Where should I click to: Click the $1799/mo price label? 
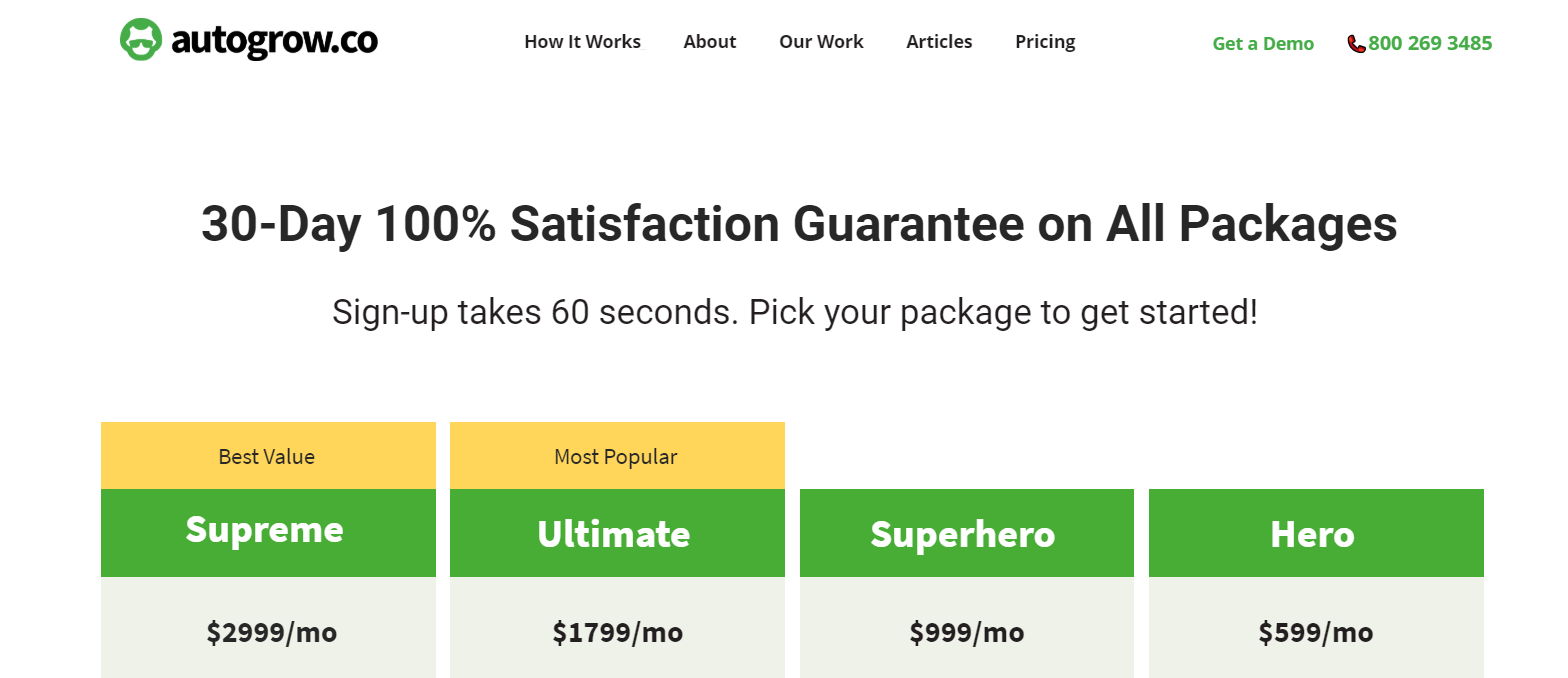(618, 632)
